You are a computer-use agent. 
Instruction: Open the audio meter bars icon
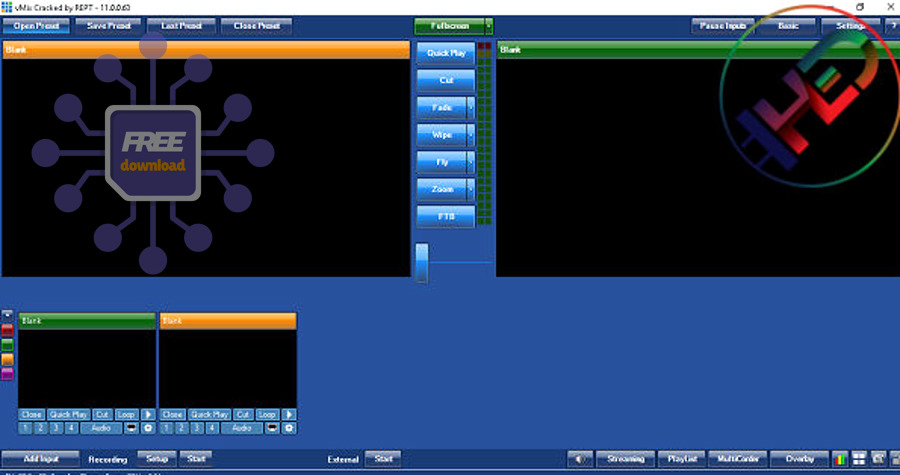[839, 459]
